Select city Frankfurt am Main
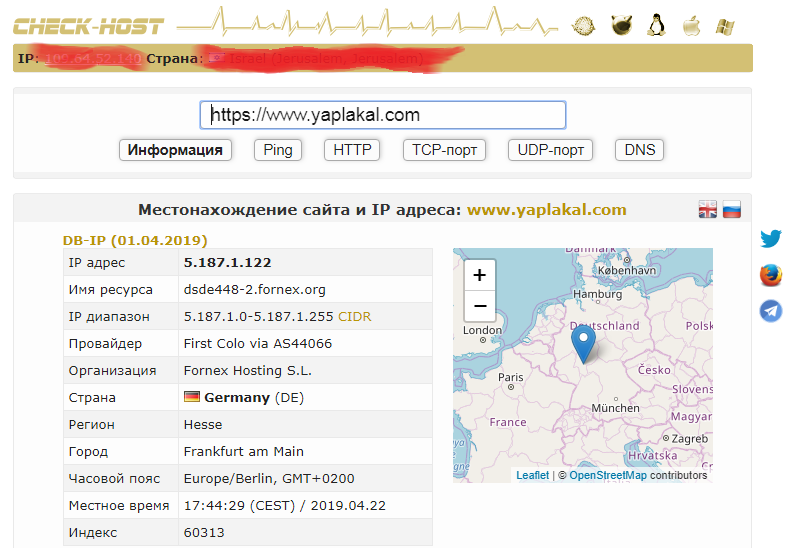This screenshot has height=548, width=803. tap(244, 452)
